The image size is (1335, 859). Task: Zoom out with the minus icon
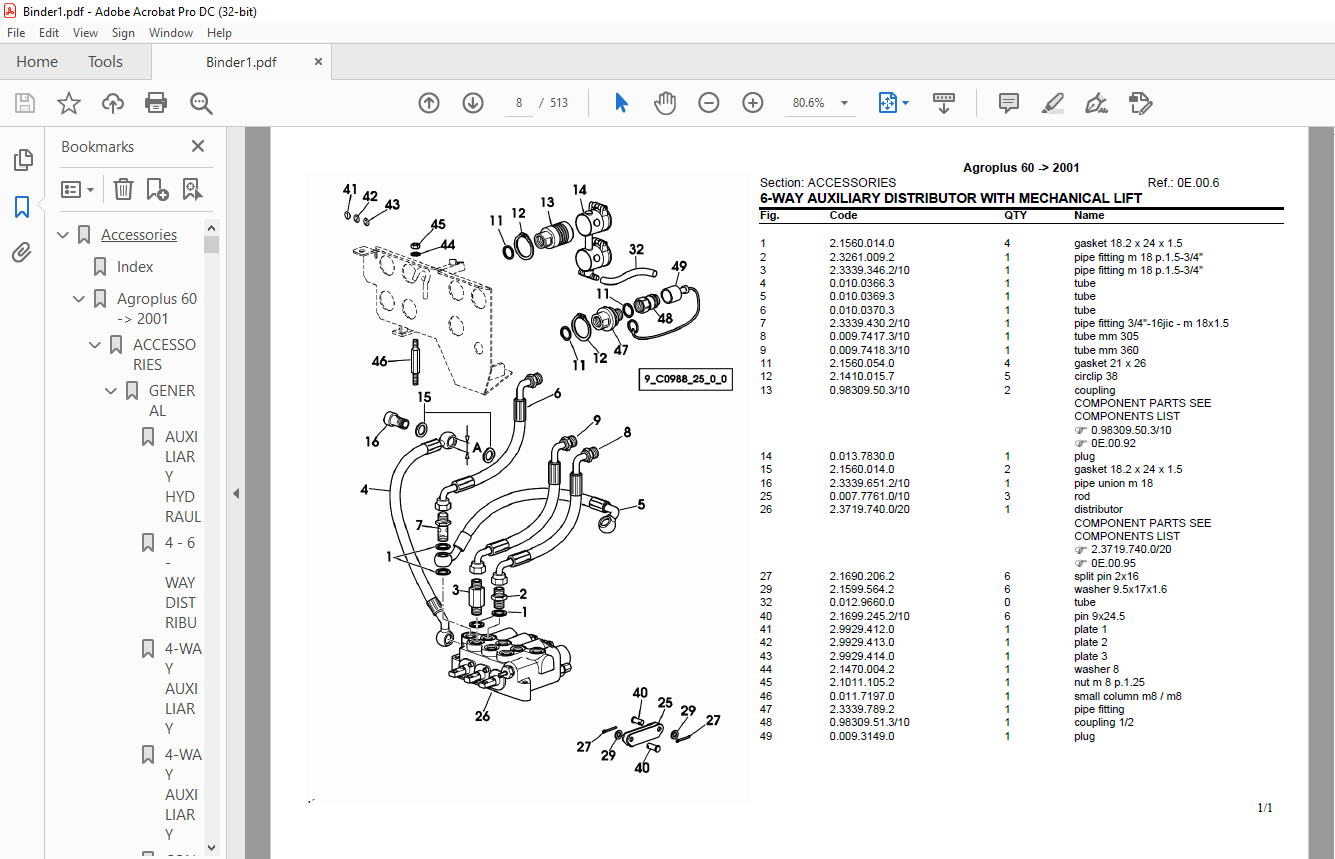coord(709,103)
